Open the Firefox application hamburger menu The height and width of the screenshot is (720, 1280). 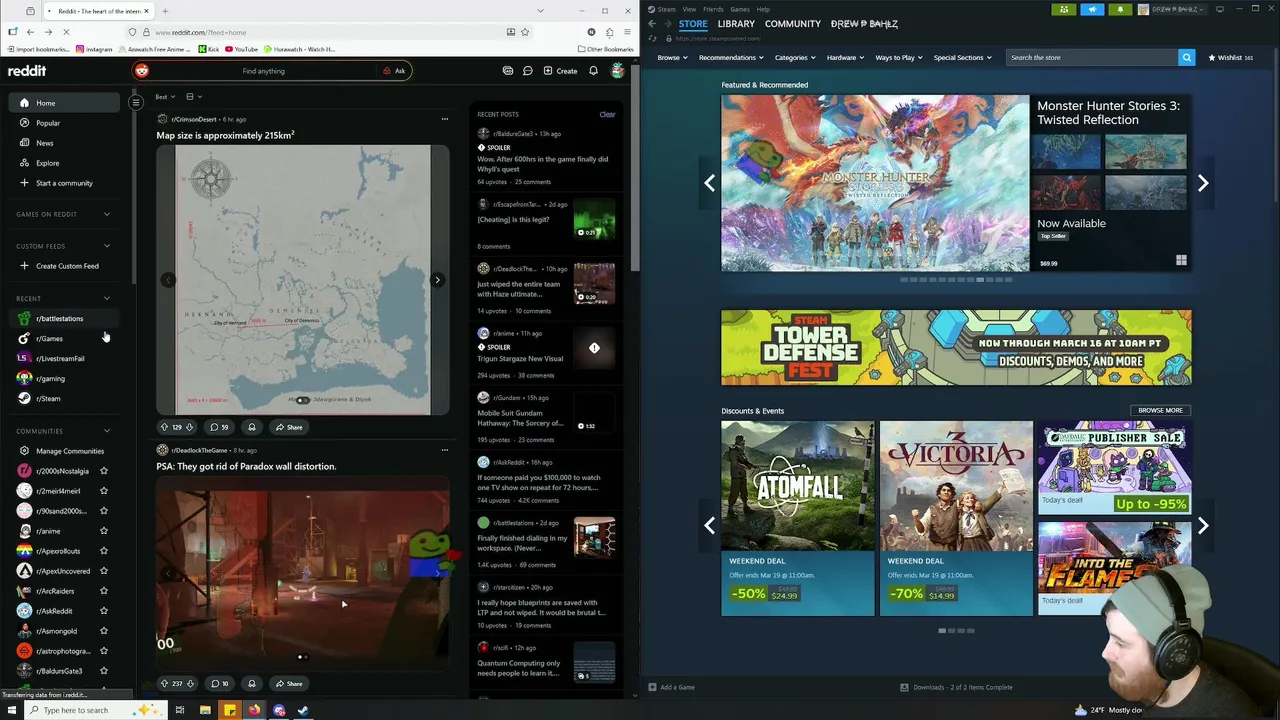coord(626,32)
